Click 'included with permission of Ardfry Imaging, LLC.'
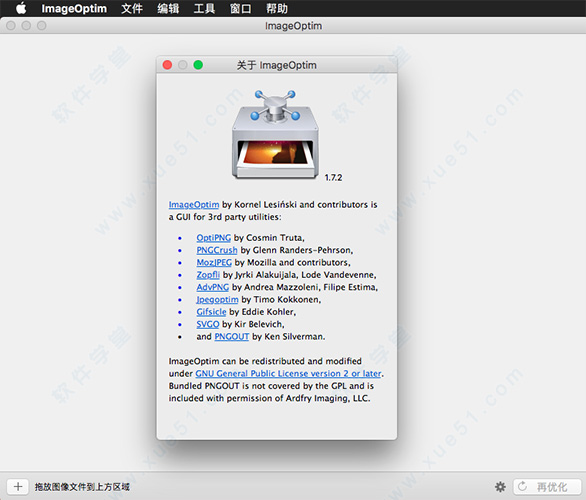The image size is (586, 500). point(269,398)
